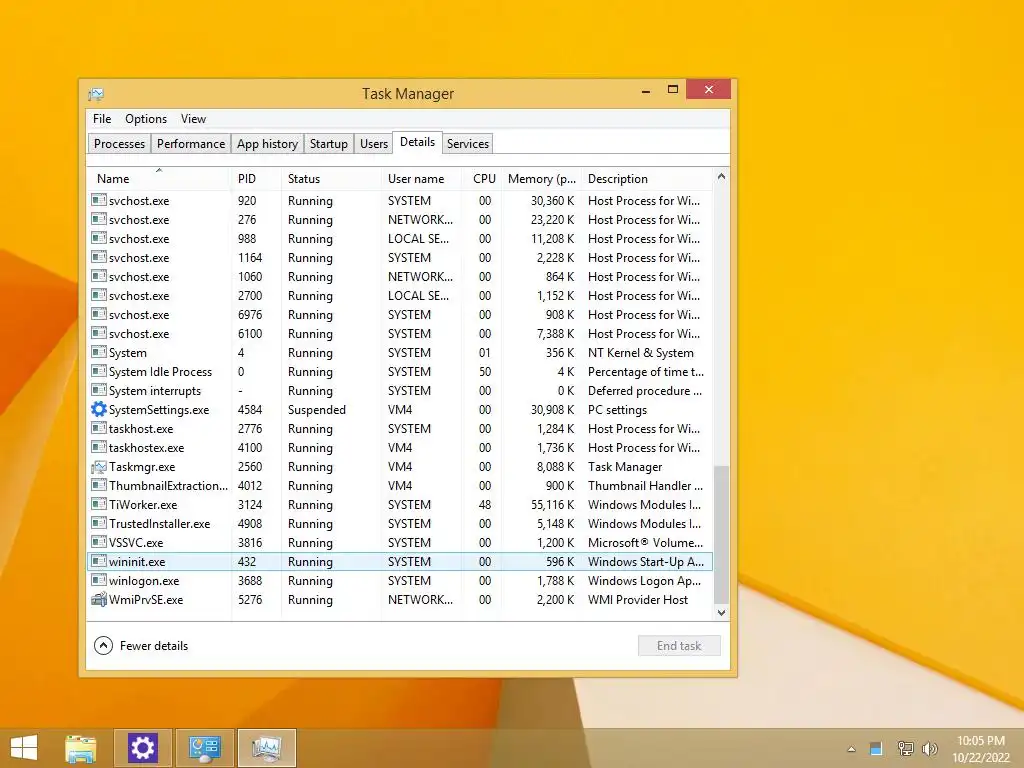Sort by the Name column header

(x=159, y=178)
